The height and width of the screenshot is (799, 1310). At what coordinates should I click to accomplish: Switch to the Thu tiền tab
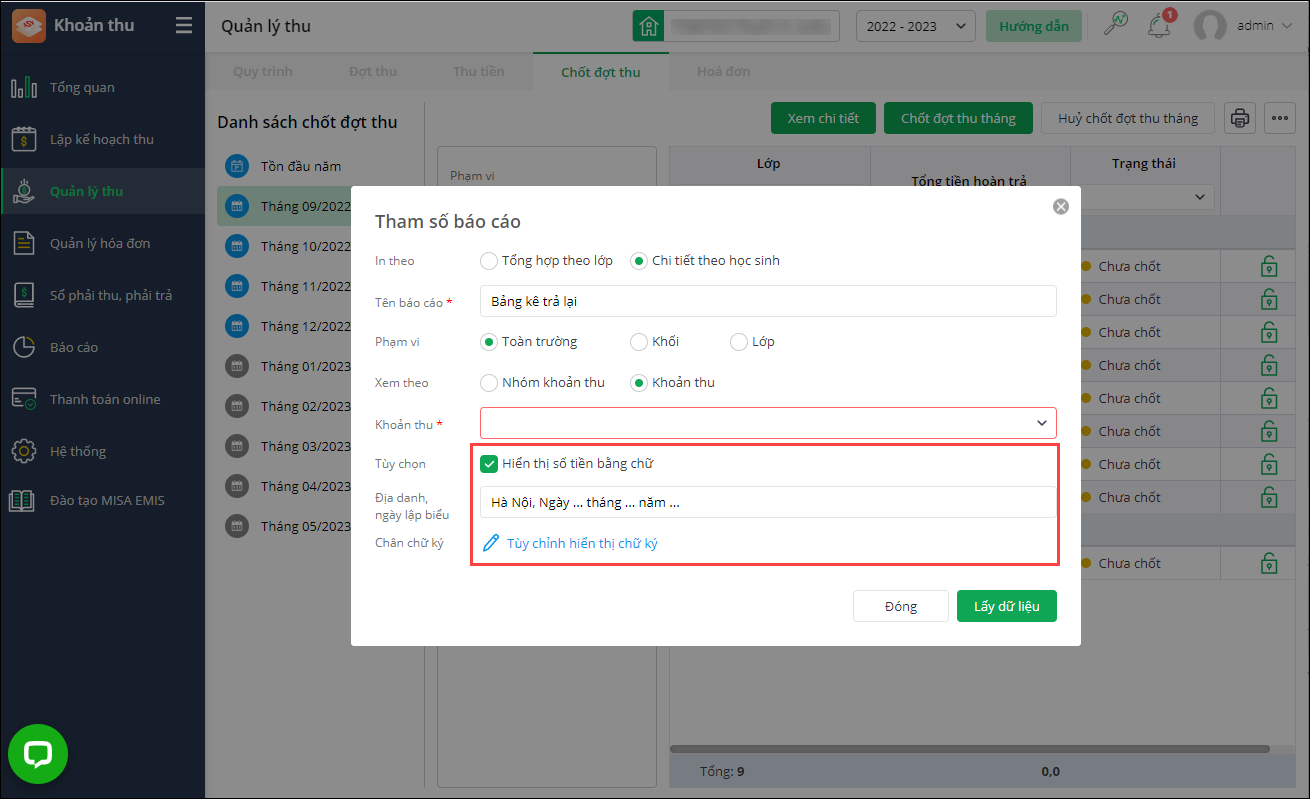(479, 72)
